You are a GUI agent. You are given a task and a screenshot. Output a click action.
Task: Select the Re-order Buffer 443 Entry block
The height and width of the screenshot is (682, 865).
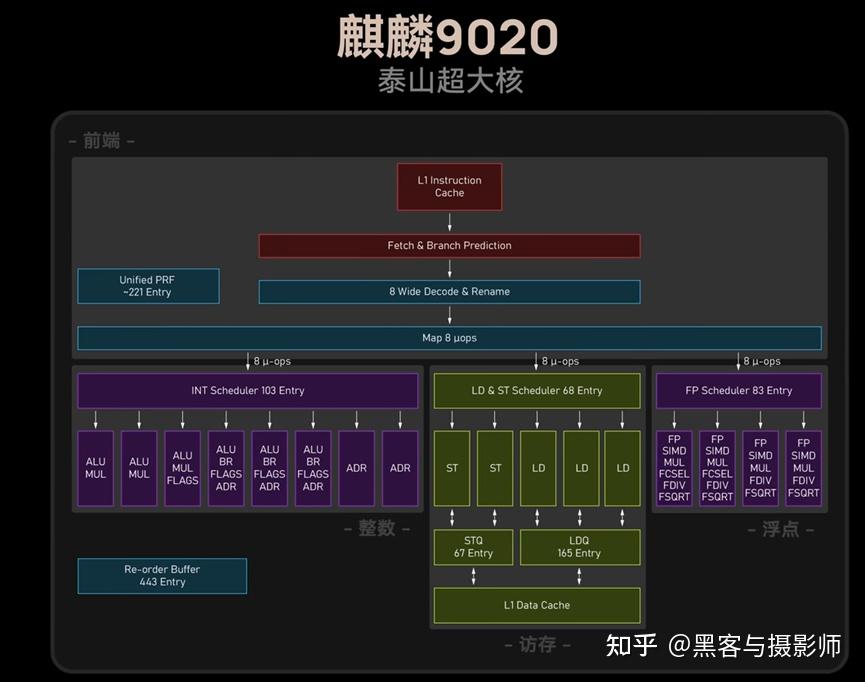click(161, 575)
